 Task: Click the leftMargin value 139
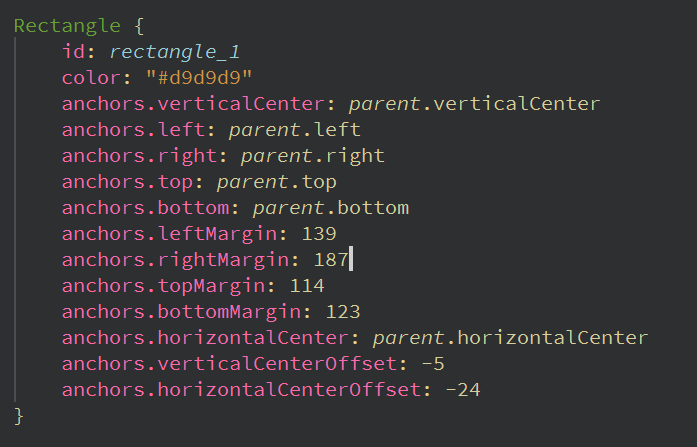[319, 234]
